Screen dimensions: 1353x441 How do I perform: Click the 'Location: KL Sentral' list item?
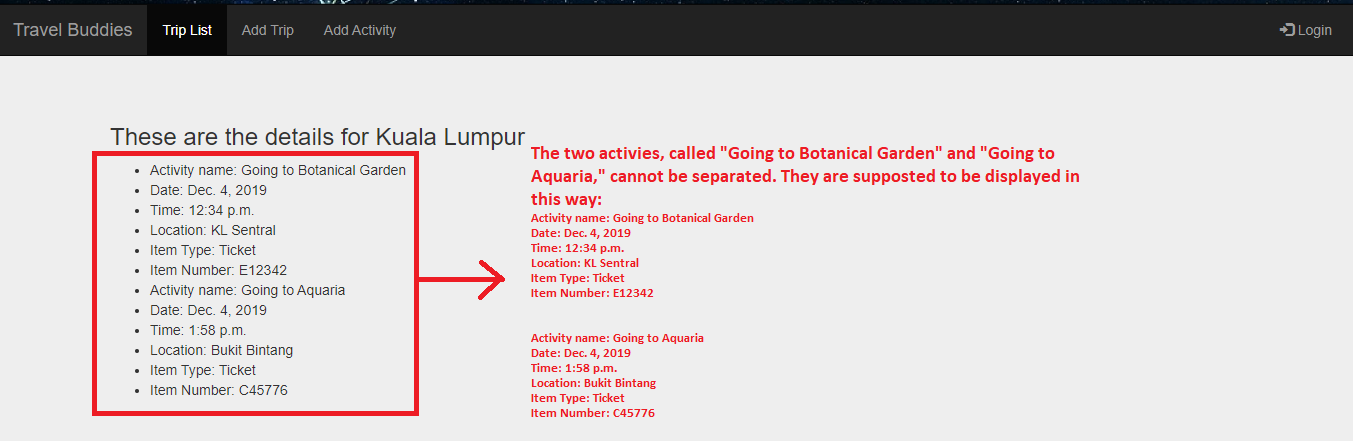pyautogui.click(x=213, y=230)
